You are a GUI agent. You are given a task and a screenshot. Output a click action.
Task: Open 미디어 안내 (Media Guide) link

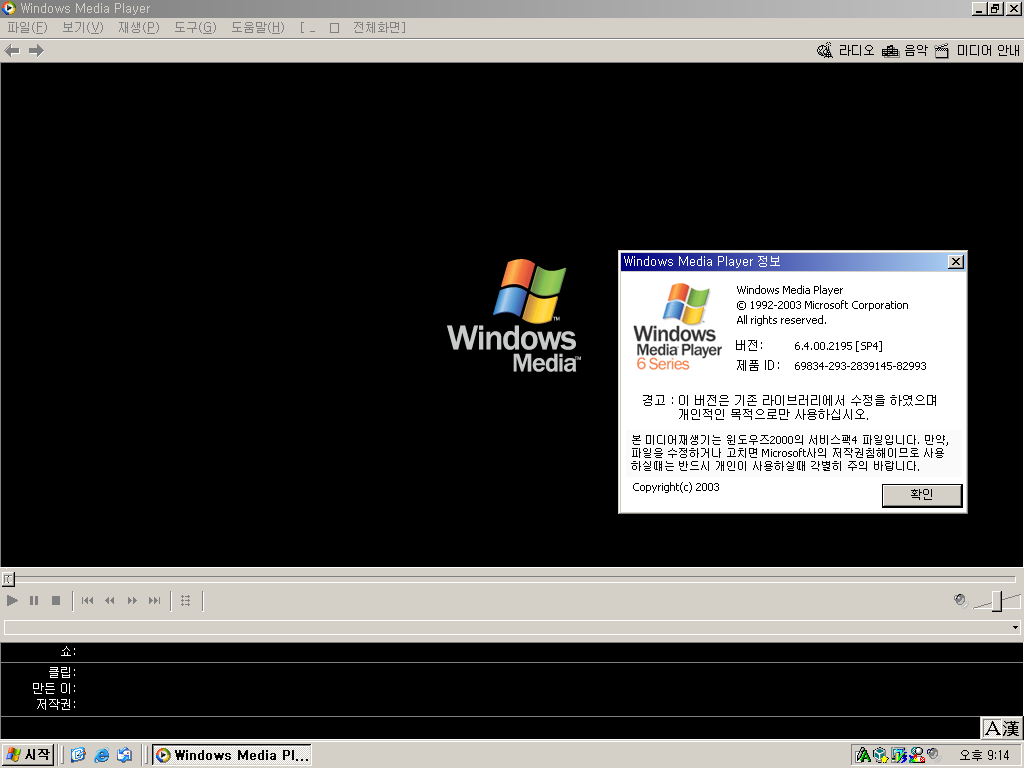click(988, 50)
